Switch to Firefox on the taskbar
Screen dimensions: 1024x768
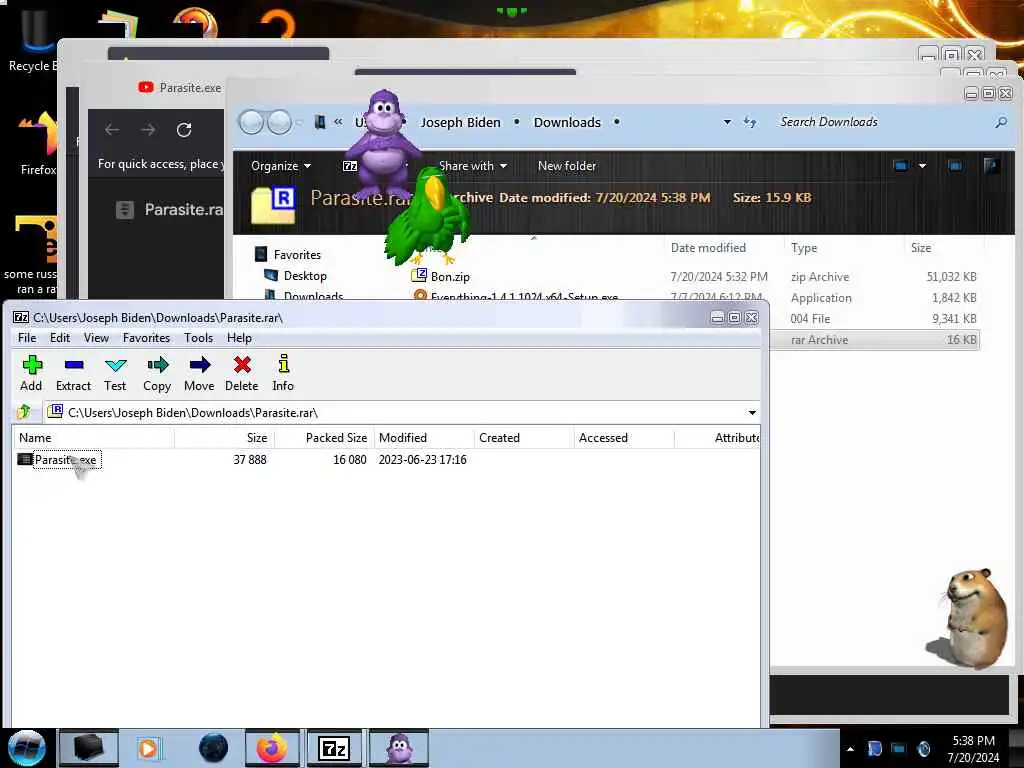click(272, 748)
